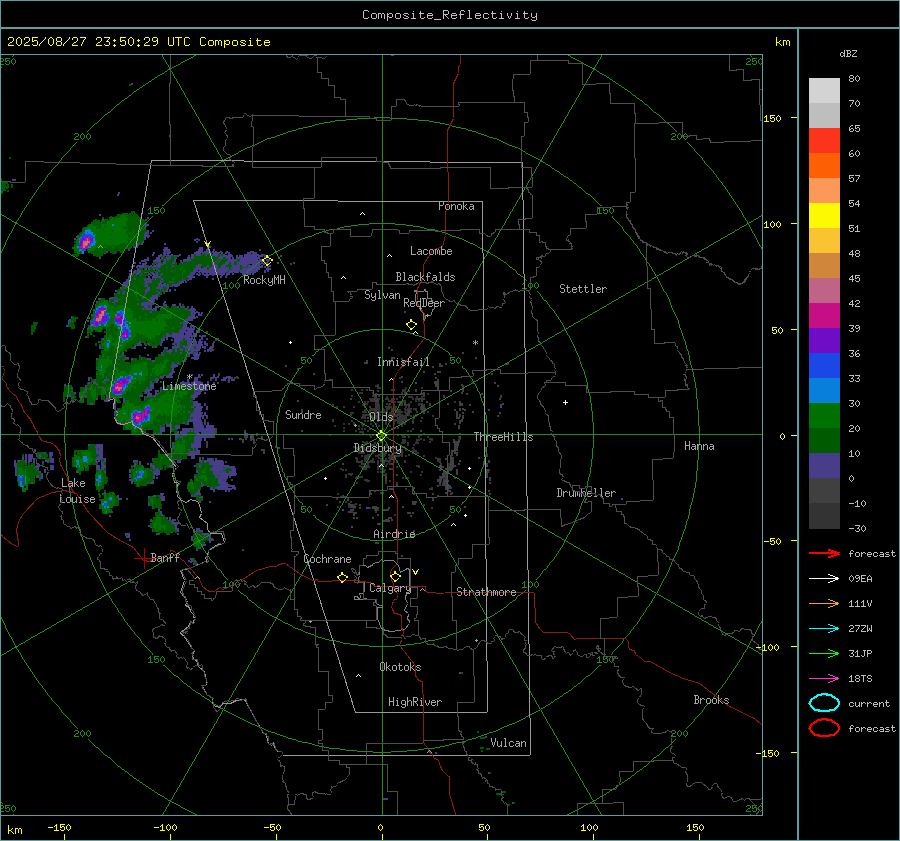Click the green 30 dBZ color swatch
Screen dimensions: 900x841
click(824, 415)
